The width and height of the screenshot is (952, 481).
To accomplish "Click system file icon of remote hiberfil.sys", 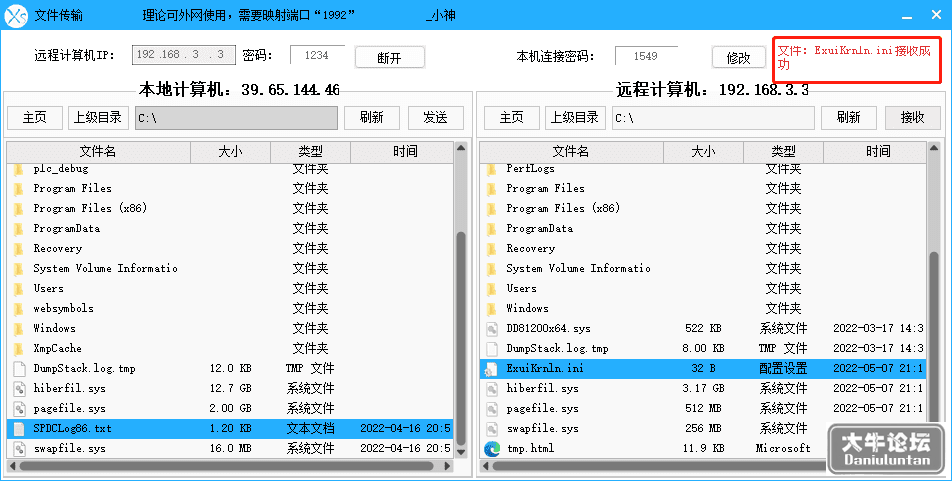I will [492, 389].
